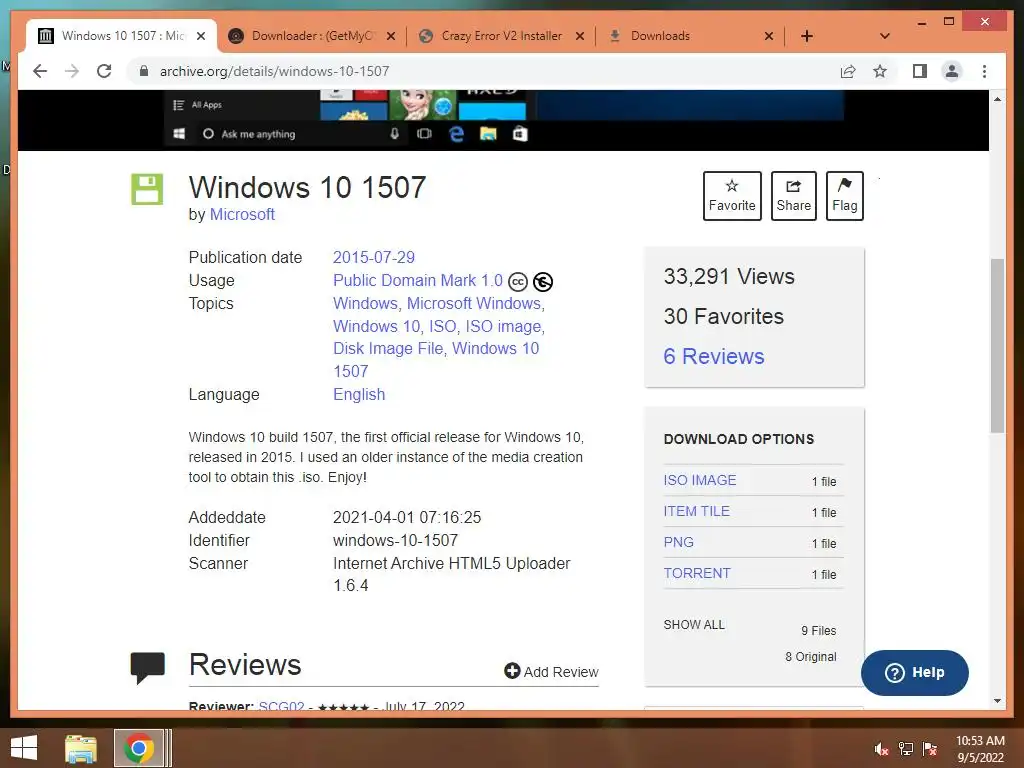Screen dimensions: 1024x768
Task: Close the Crazy Error V2 Installer tab
Action: (579, 36)
